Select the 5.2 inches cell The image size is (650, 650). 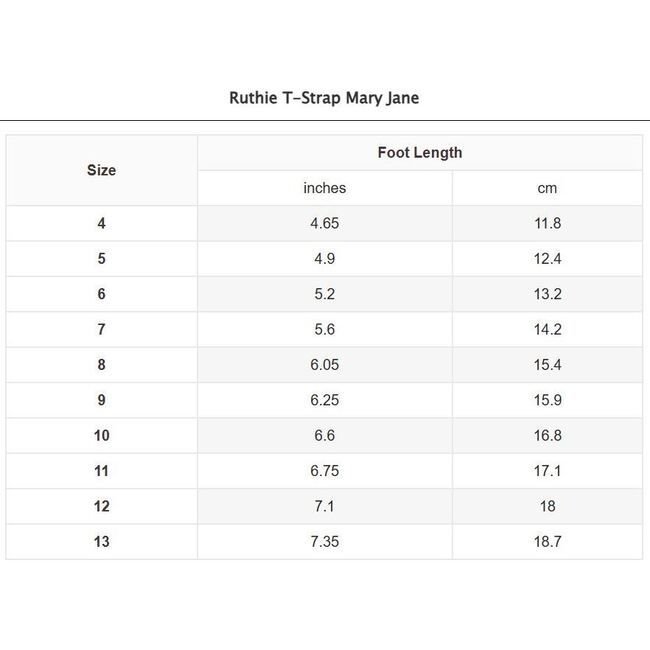pyautogui.click(x=324, y=294)
